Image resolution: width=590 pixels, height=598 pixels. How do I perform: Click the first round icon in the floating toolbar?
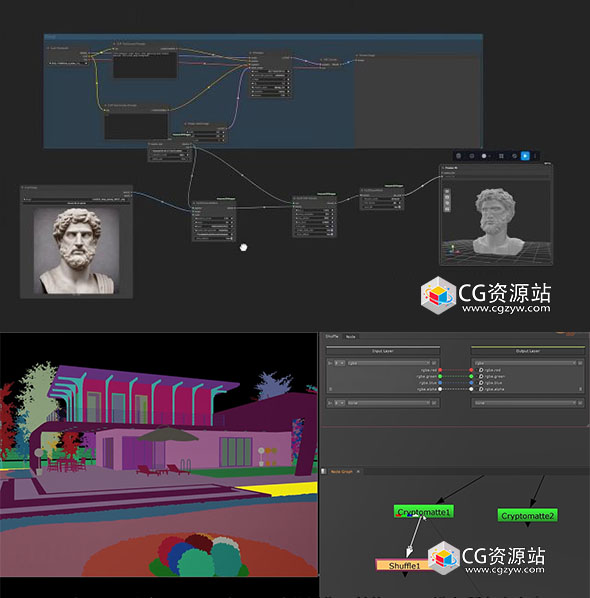click(x=458, y=156)
